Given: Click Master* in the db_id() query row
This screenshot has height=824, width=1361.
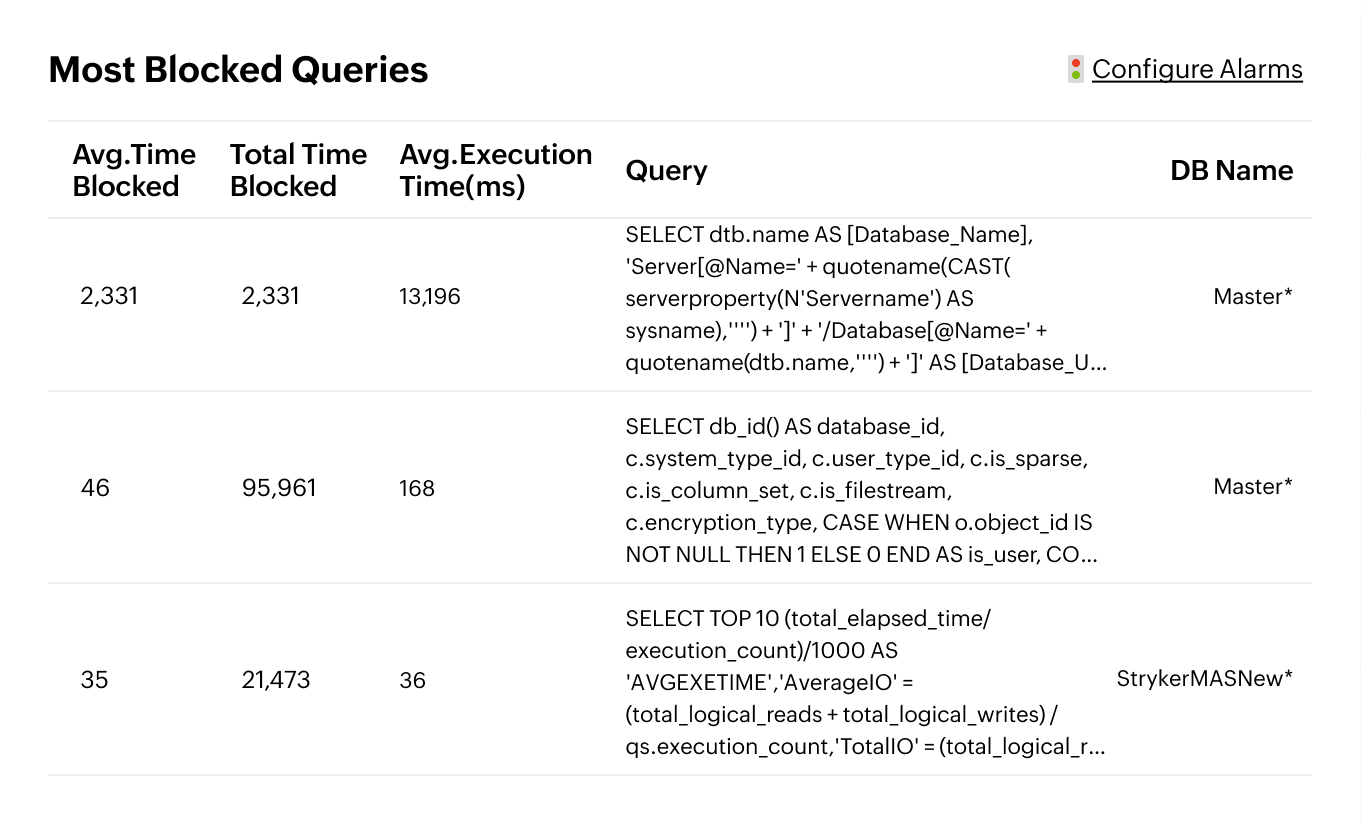Looking at the screenshot, I should click(x=1252, y=487).
